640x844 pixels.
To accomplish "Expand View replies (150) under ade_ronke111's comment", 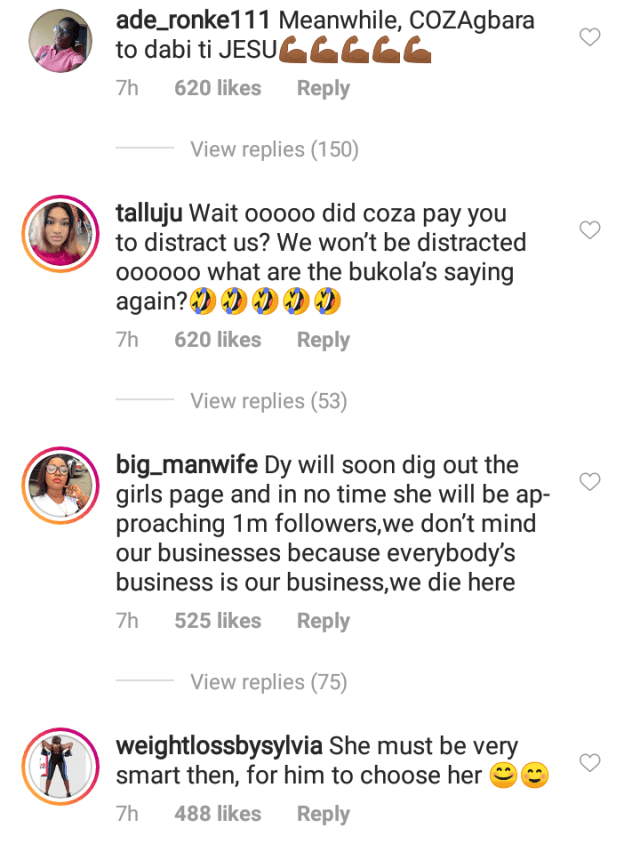I will coord(274,148).
